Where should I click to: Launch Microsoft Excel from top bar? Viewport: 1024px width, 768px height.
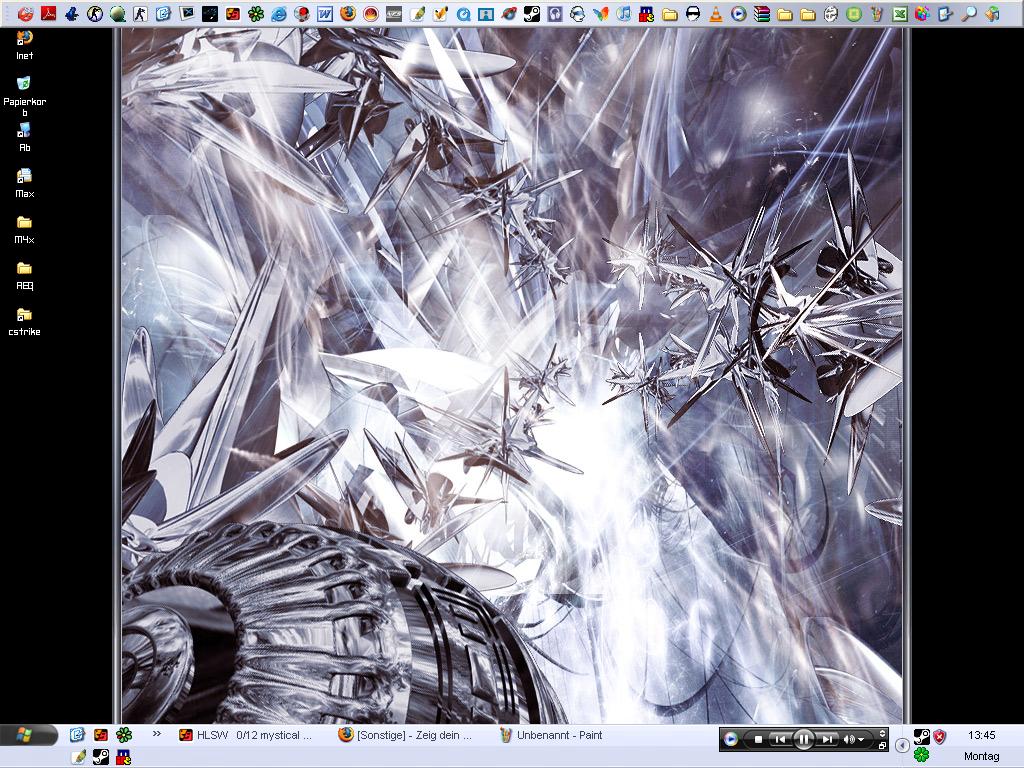[x=900, y=13]
